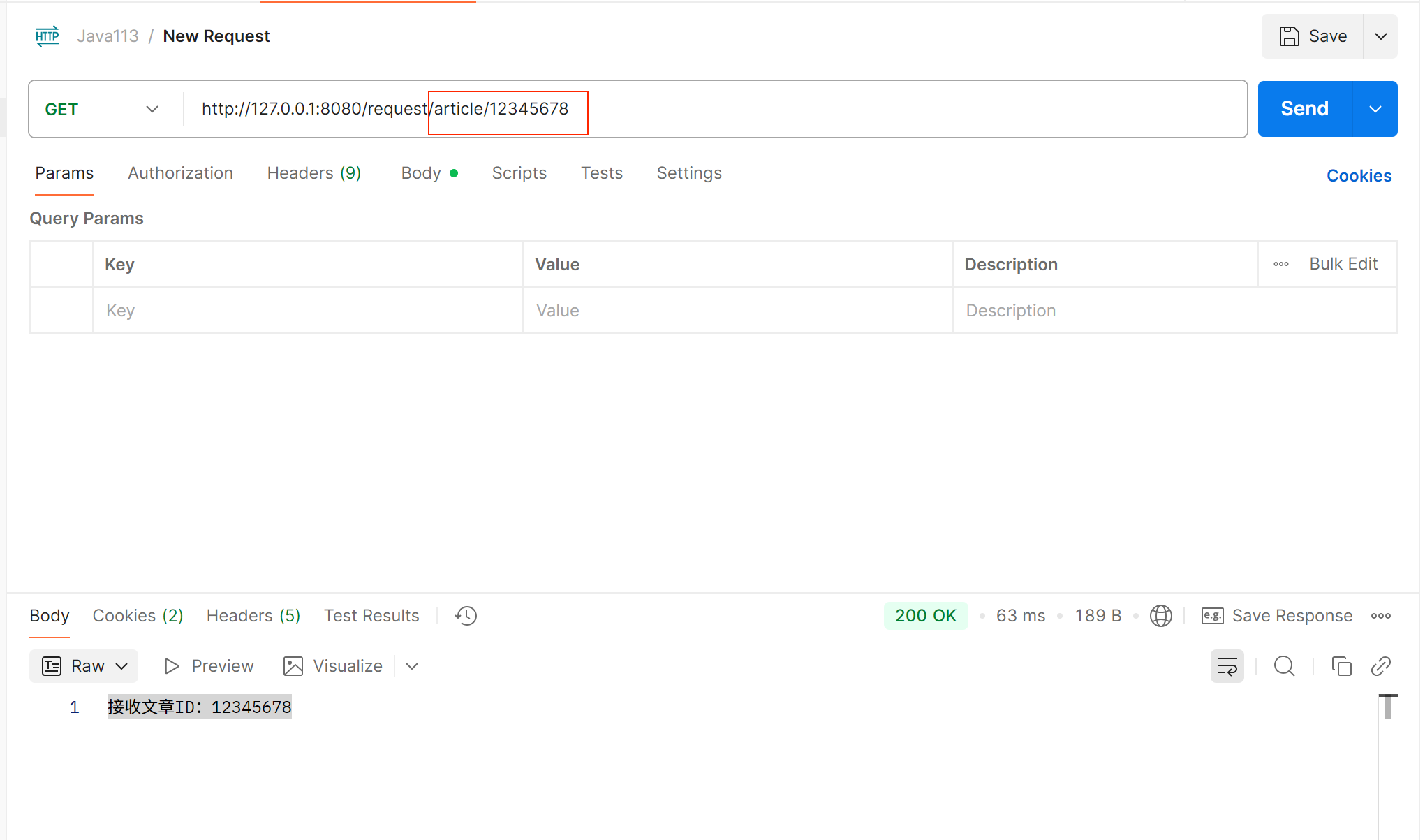Viewport: 1425px width, 840px height.
Task: Click the Cookies link
Action: click(1358, 176)
